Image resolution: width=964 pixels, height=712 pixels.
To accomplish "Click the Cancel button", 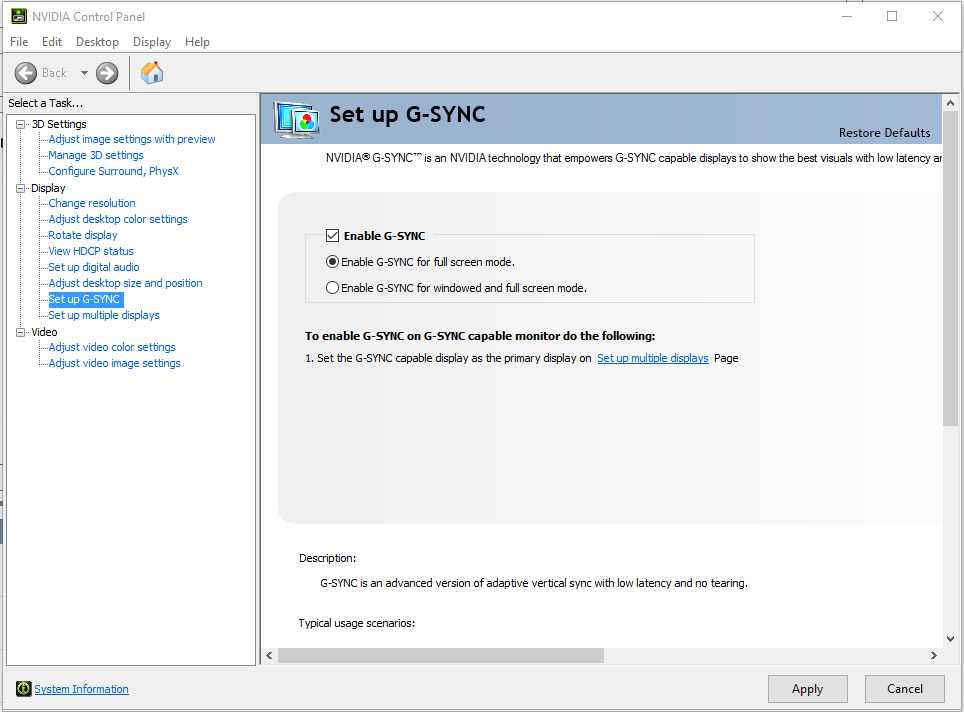I will click(904, 689).
